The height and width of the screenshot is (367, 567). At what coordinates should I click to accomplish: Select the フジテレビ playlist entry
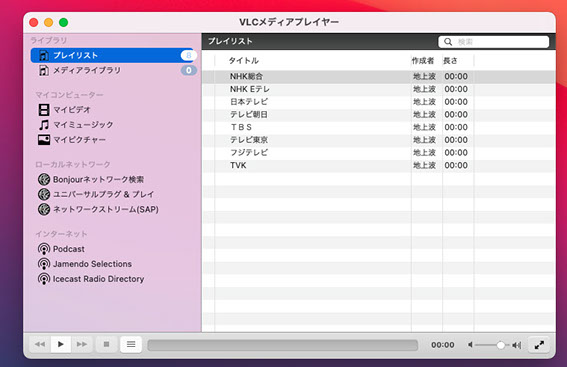click(379, 153)
